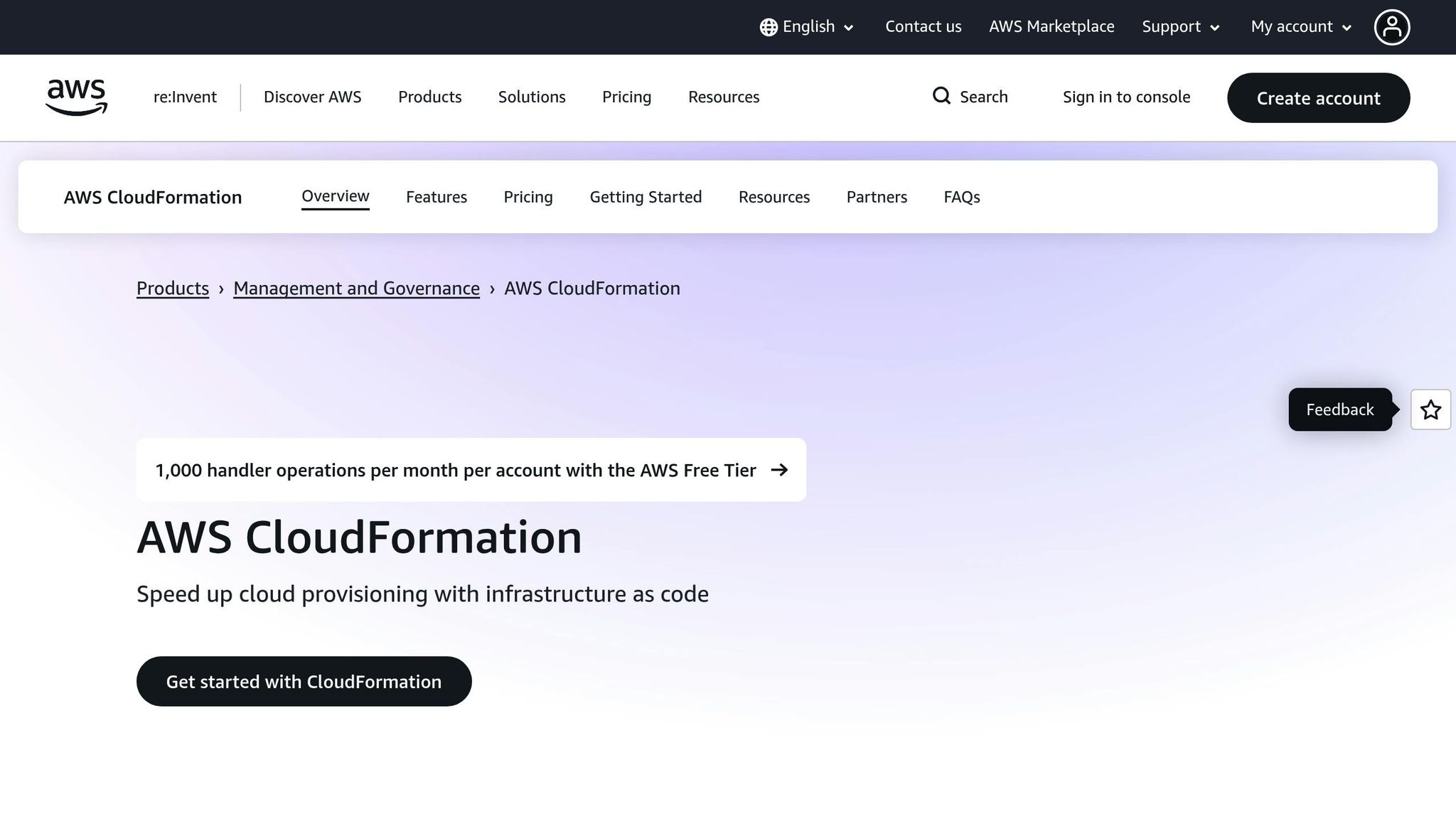1456x819 pixels.
Task: Click the globe language icon
Action: pyautogui.click(x=768, y=26)
